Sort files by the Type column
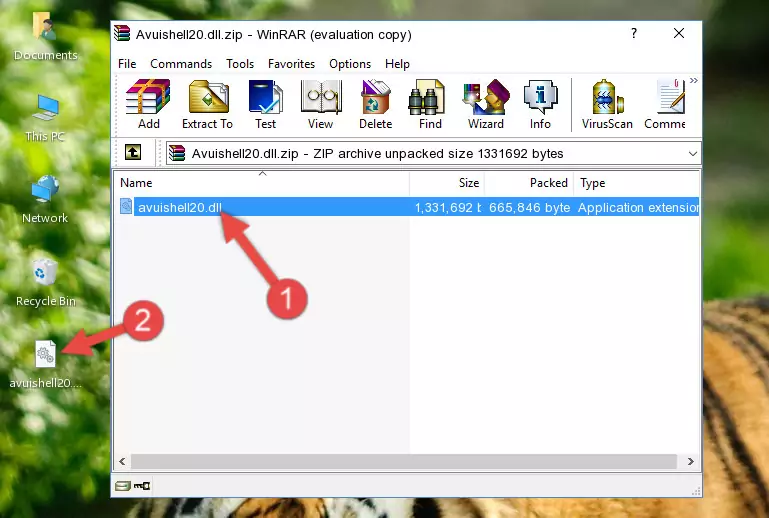 636,183
